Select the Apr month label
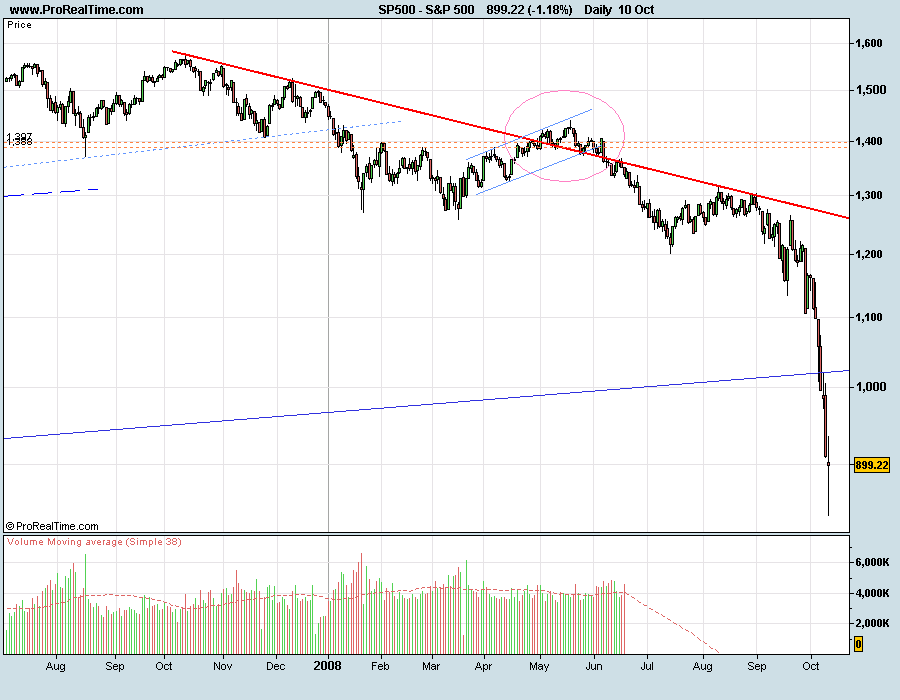The height and width of the screenshot is (700, 900). click(483, 666)
